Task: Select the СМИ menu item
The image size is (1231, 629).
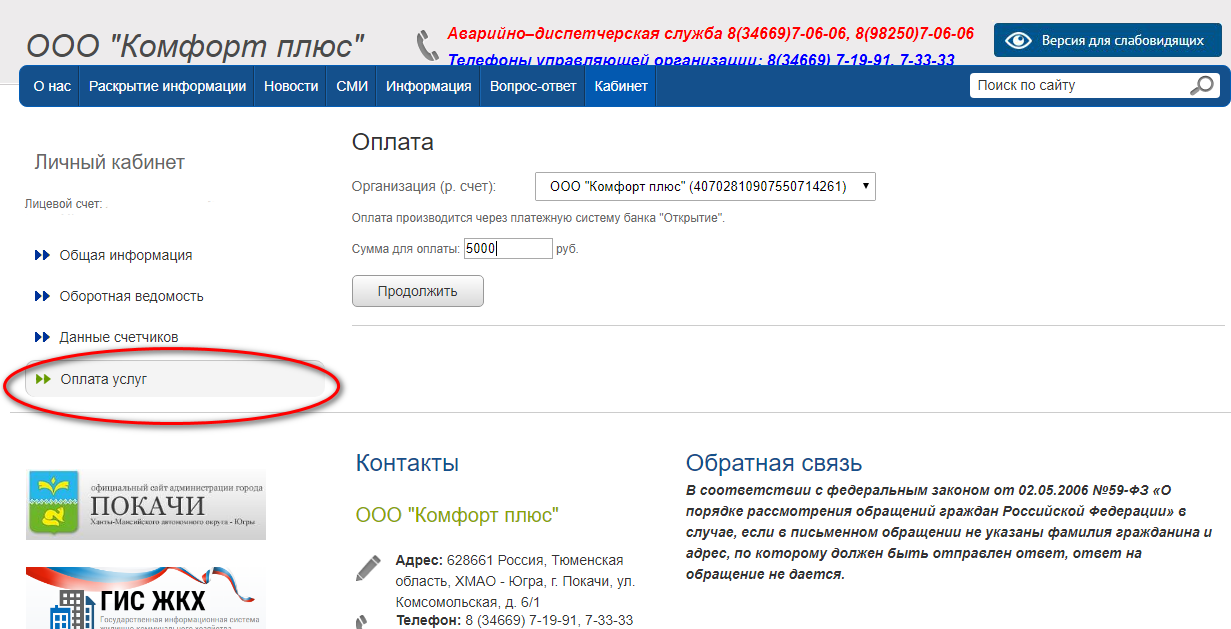Action: tap(352, 86)
